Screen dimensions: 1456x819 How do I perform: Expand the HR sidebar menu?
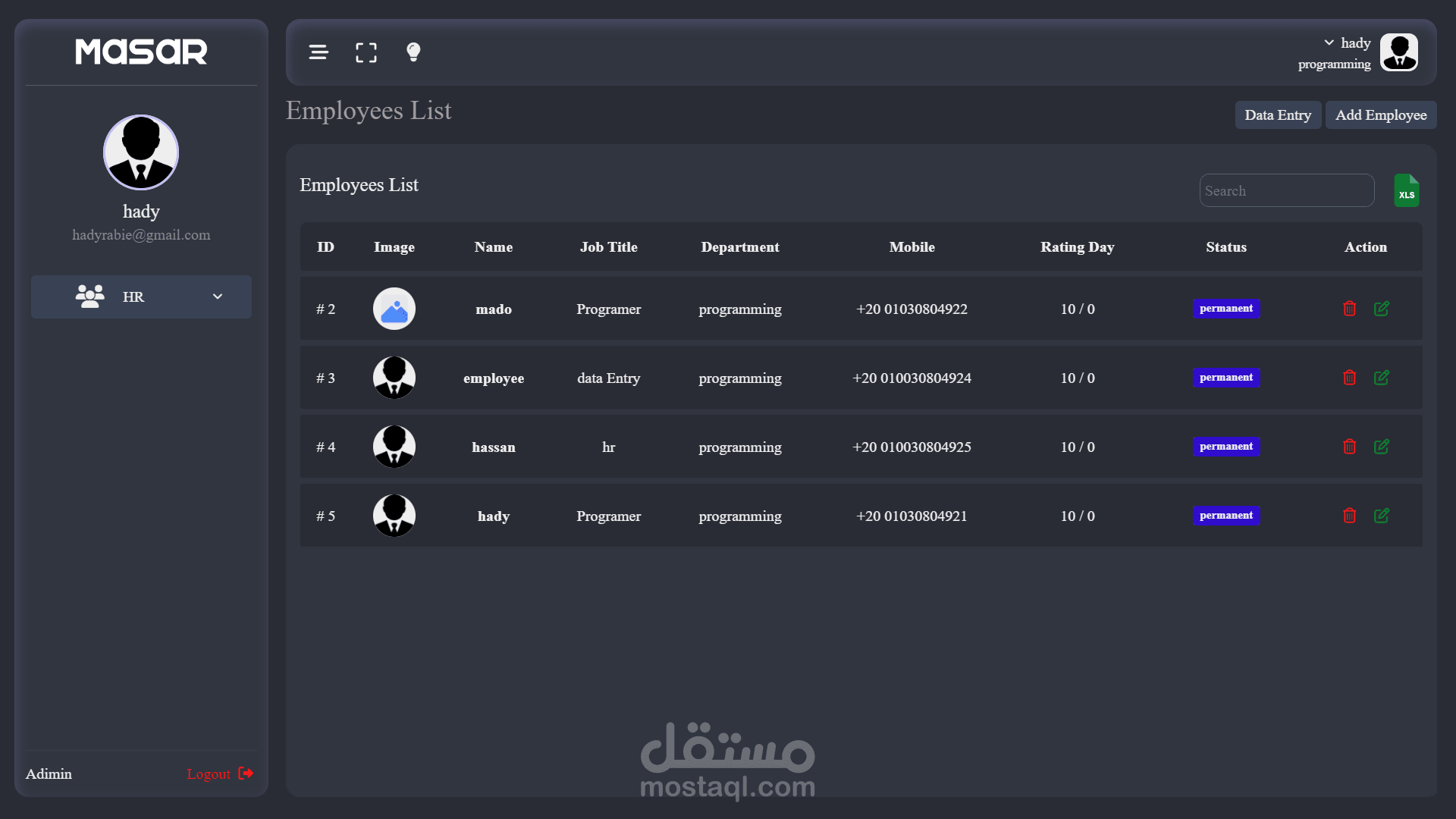218,297
